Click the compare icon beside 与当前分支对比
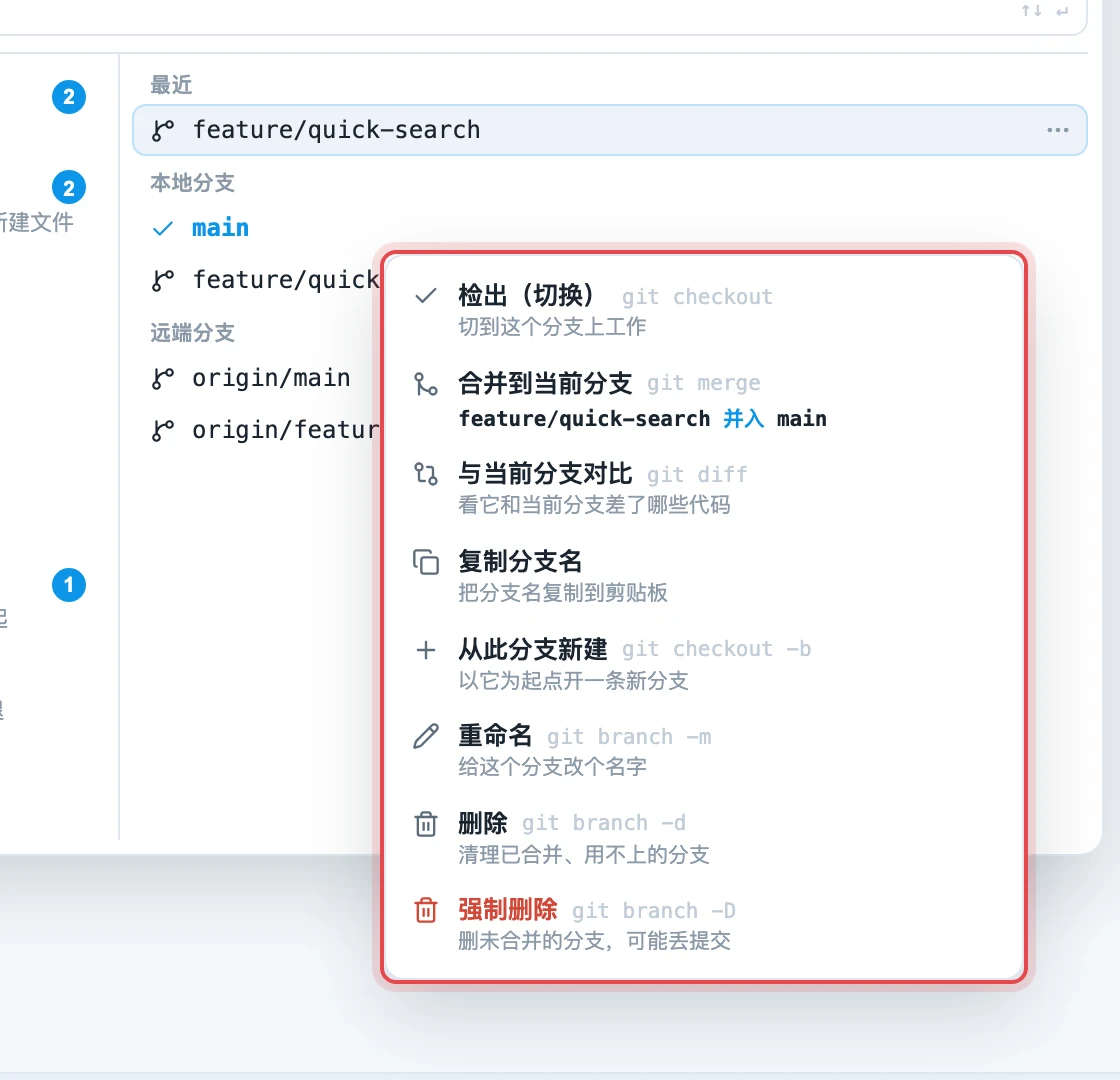The height and width of the screenshot is (1080, 1120). 426,474
